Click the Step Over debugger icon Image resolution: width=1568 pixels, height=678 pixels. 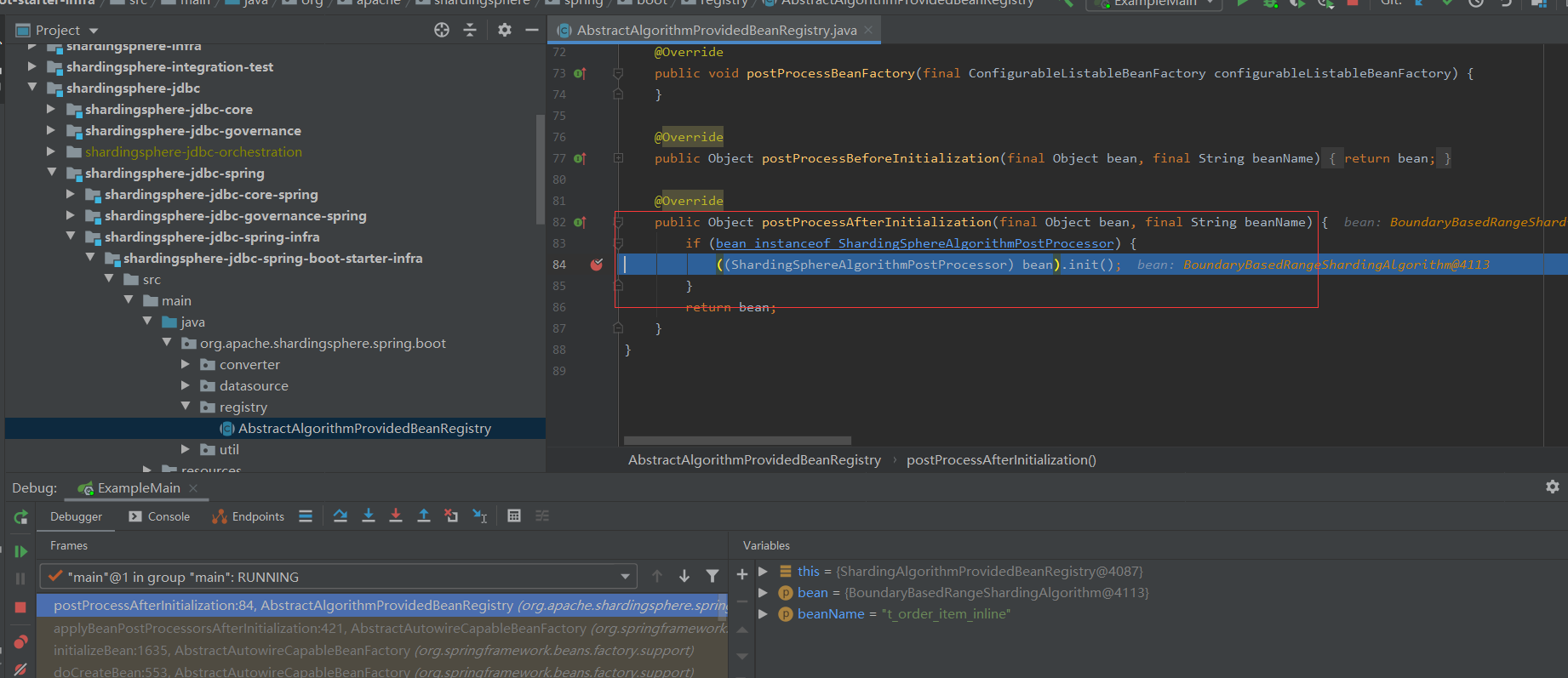(340, 516)
